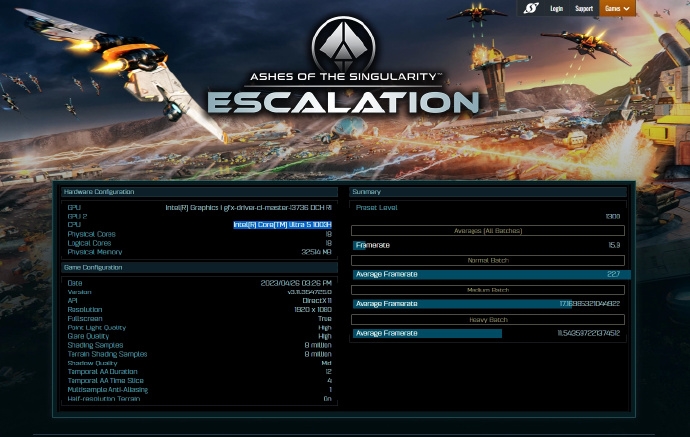Select the Game Configuration section header
The image size is (690, 437).
(94, 268)
